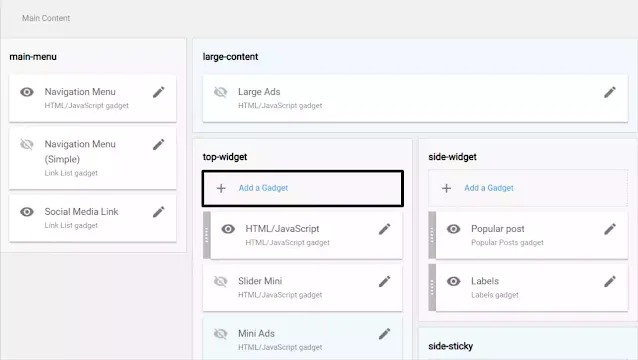Edit the Popular post gadget
The width and height of the screenshot is (638, 360).
[x=610, y=229]
